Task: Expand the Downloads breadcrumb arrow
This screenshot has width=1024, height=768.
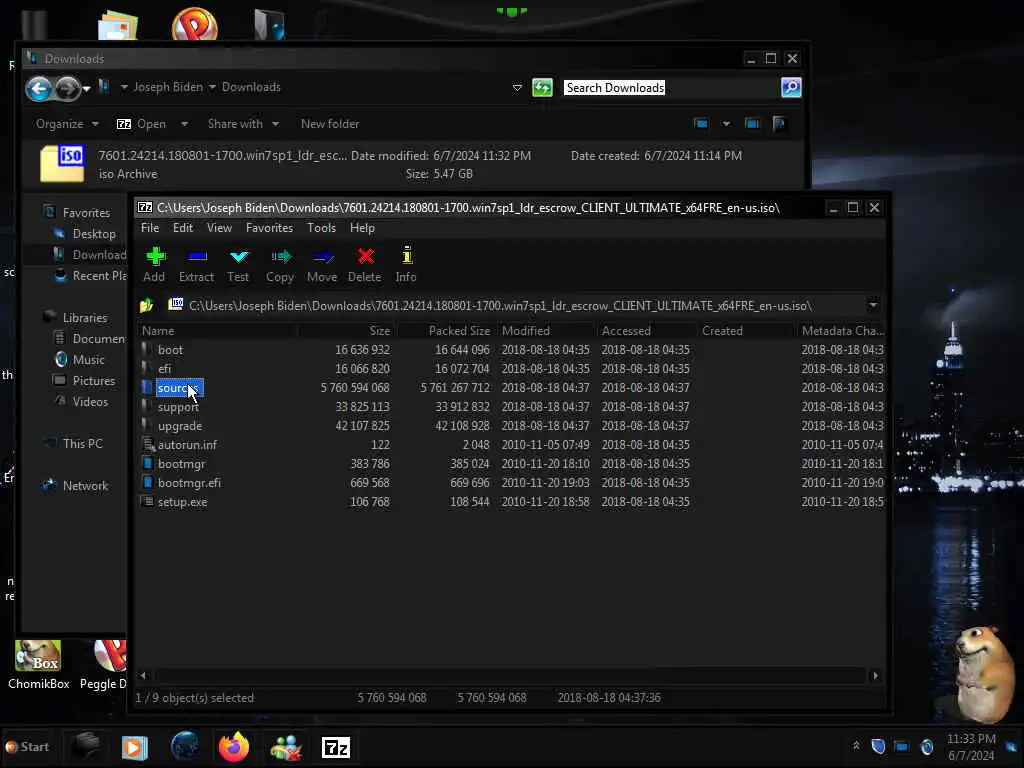Action: pos(212,87)
